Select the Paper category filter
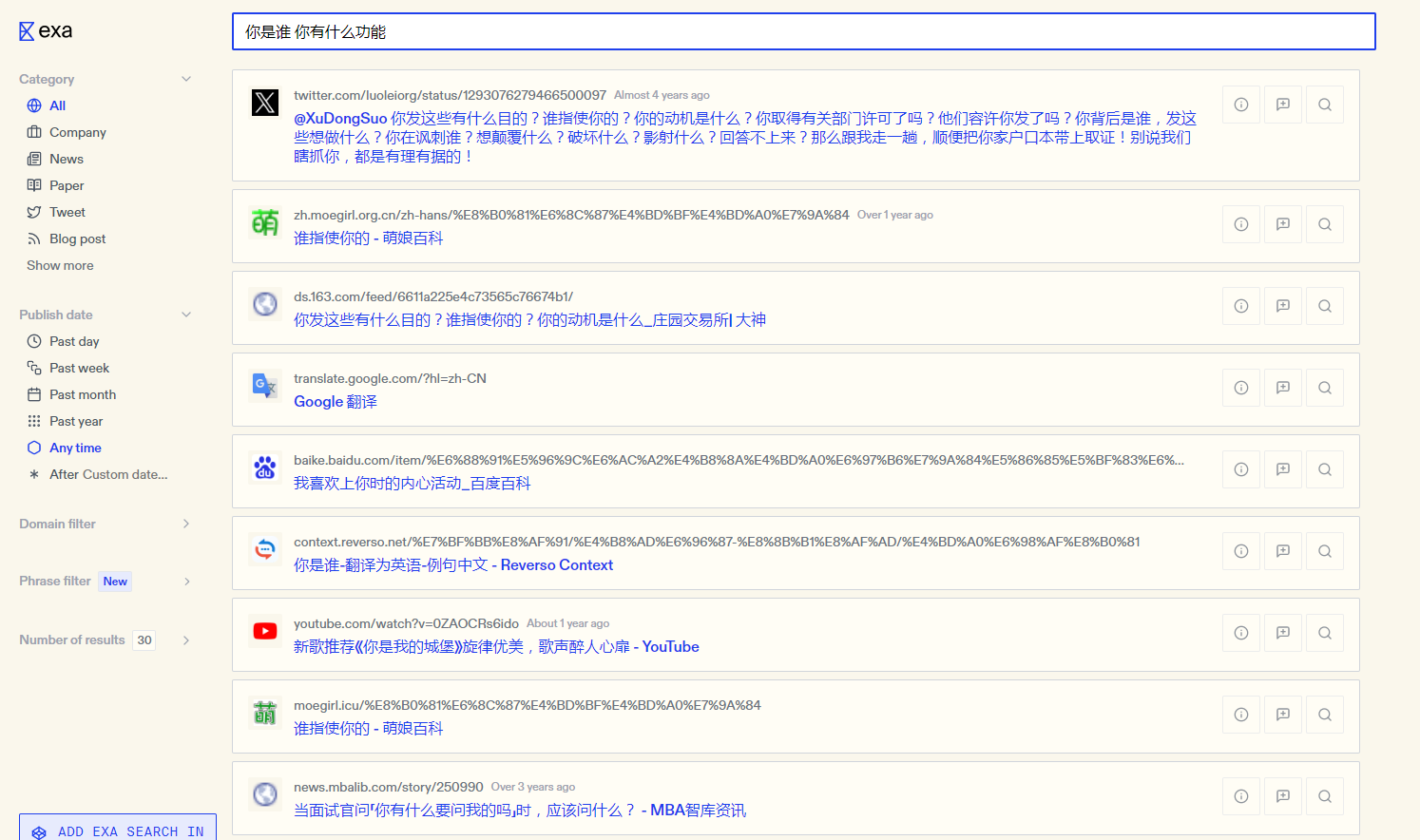Screen dimensions: 1420x840 pos(55,185)
